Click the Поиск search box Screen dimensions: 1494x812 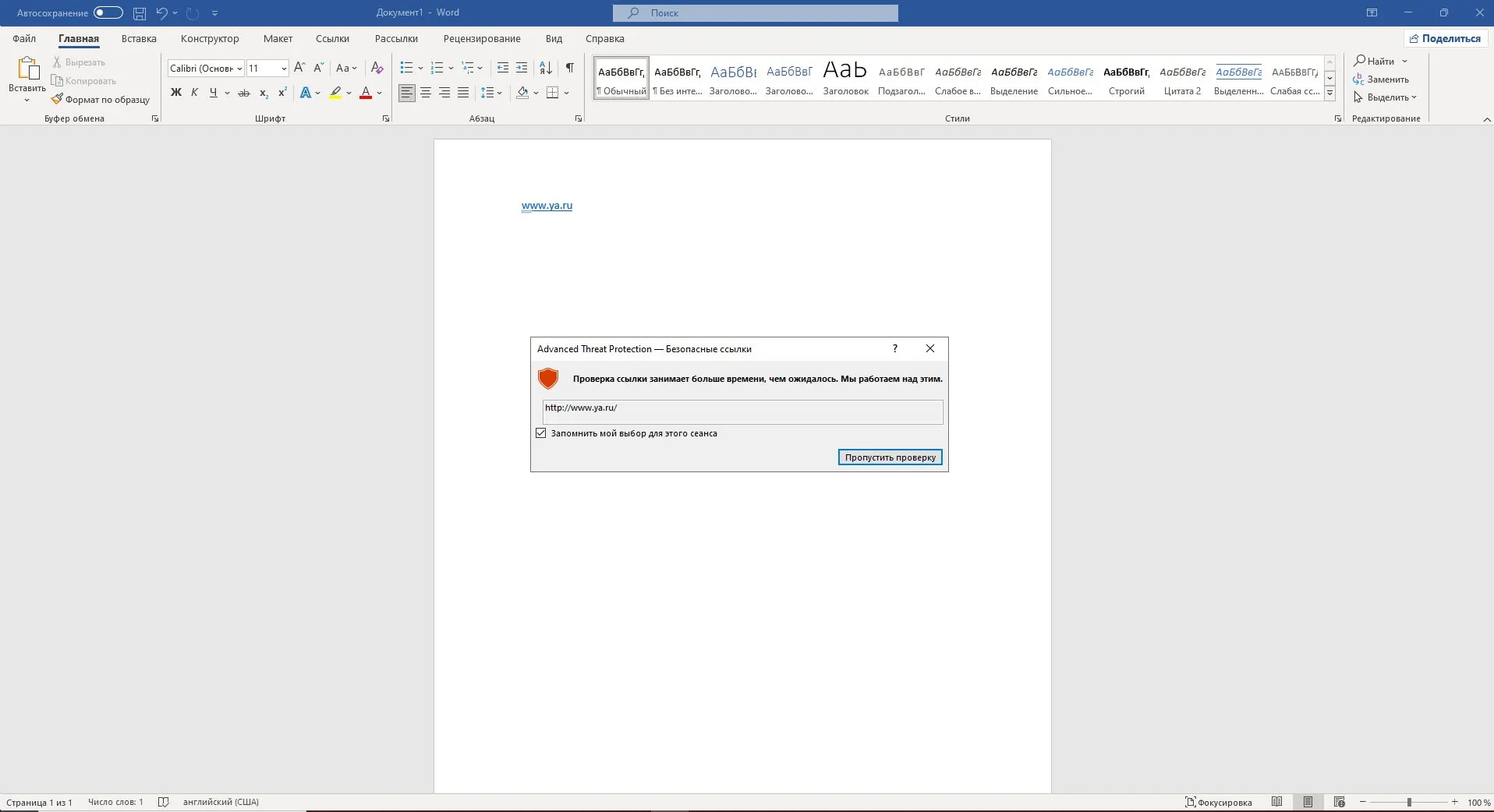(x=756, y=12)
